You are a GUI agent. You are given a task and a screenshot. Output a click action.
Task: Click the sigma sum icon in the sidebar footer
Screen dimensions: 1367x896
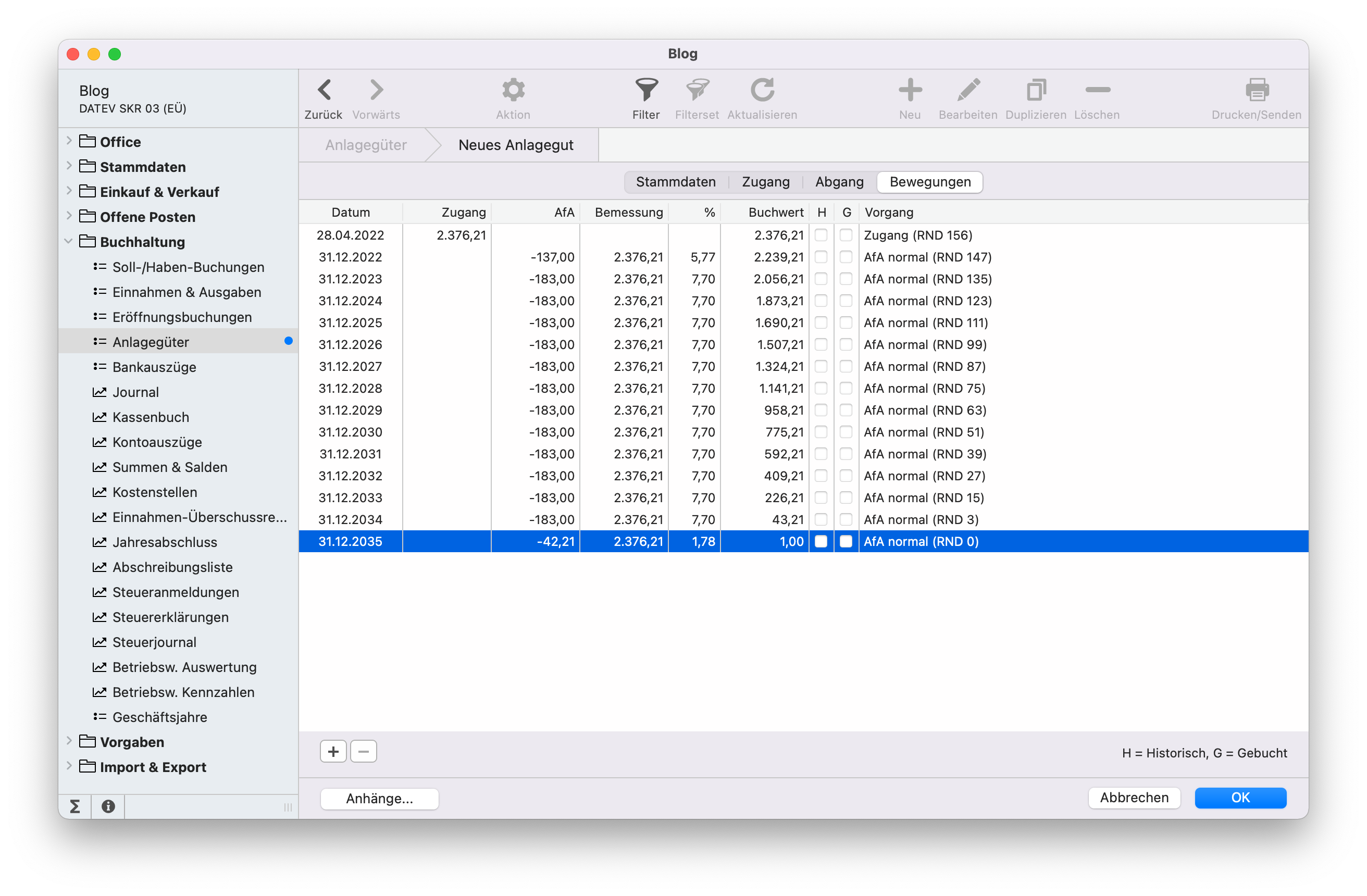(x=74, y=806)
